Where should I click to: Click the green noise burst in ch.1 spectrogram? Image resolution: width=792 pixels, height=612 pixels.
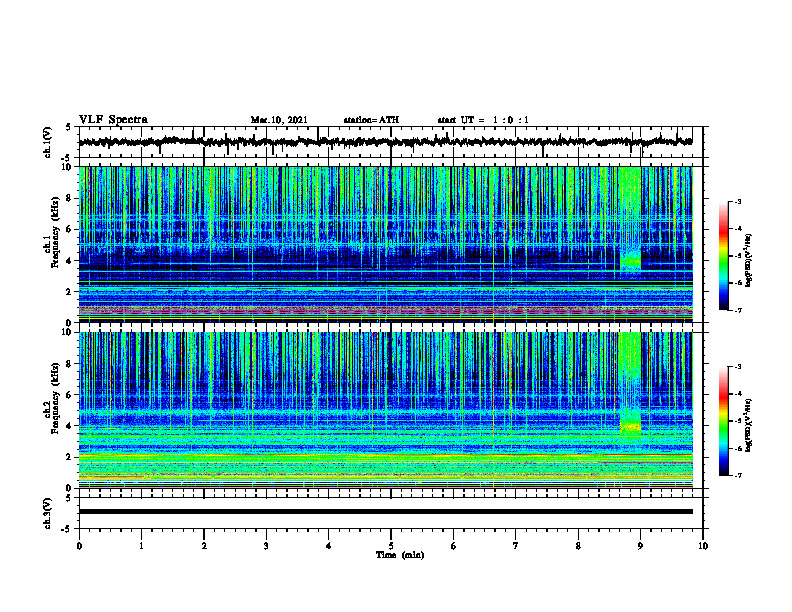click(630, 219)
